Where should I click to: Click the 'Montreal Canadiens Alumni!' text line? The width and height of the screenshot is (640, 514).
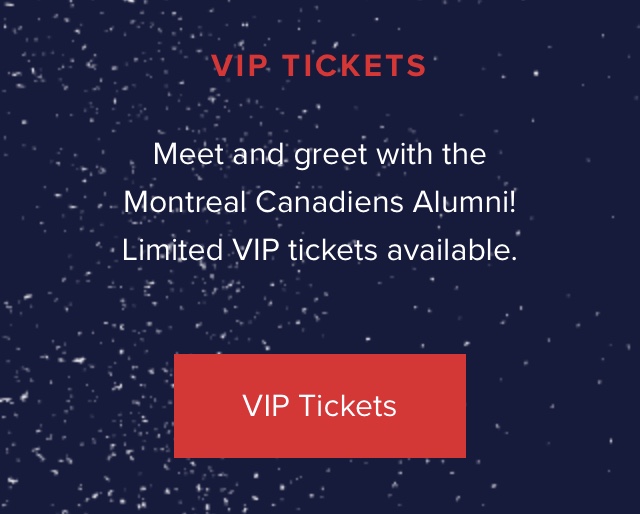[320, 202]
